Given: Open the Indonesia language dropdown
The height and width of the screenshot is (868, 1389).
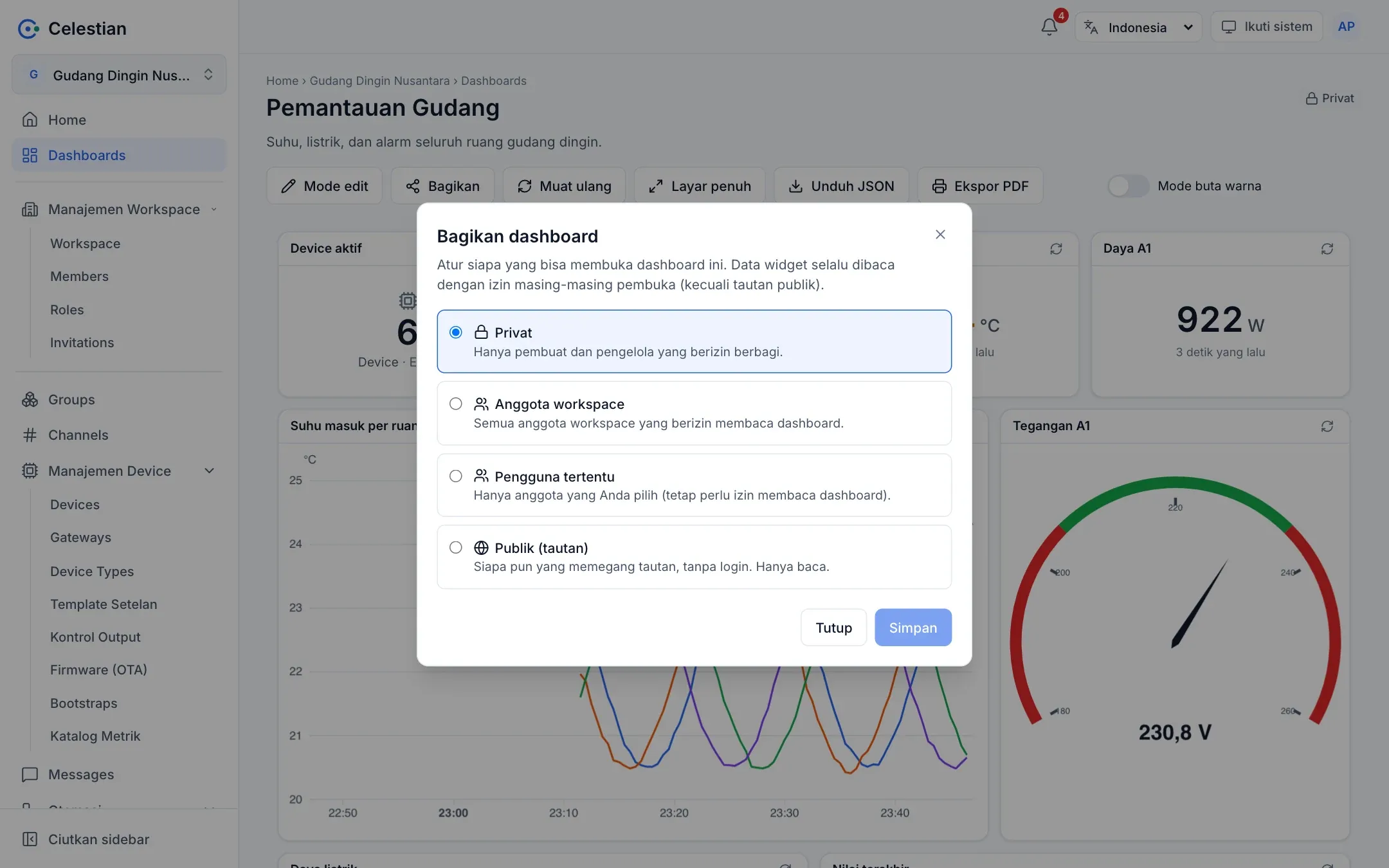Looking at the screenshot, I should tap(1138, 27).
